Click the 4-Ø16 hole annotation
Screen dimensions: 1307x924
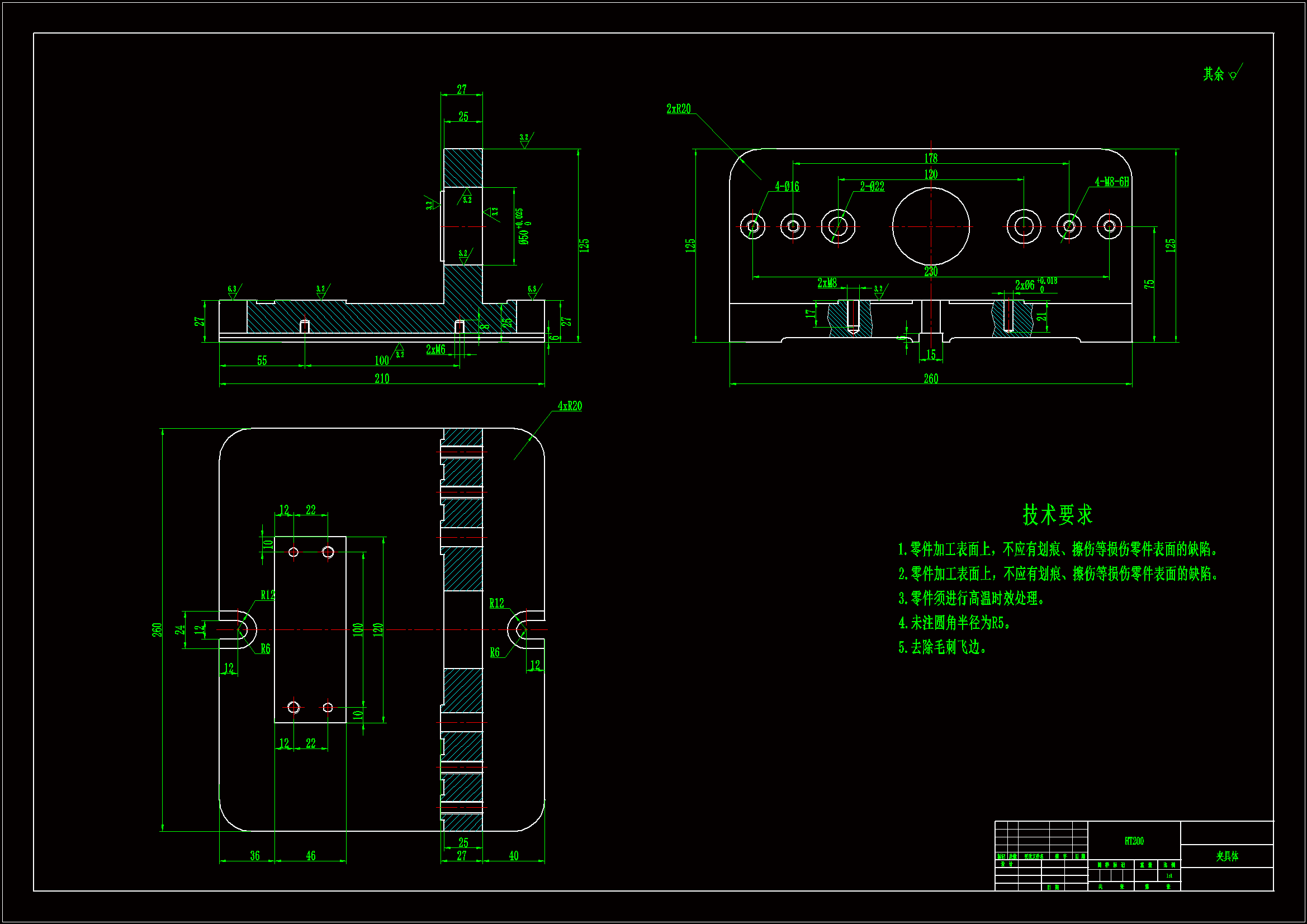(x=787, y=186)
